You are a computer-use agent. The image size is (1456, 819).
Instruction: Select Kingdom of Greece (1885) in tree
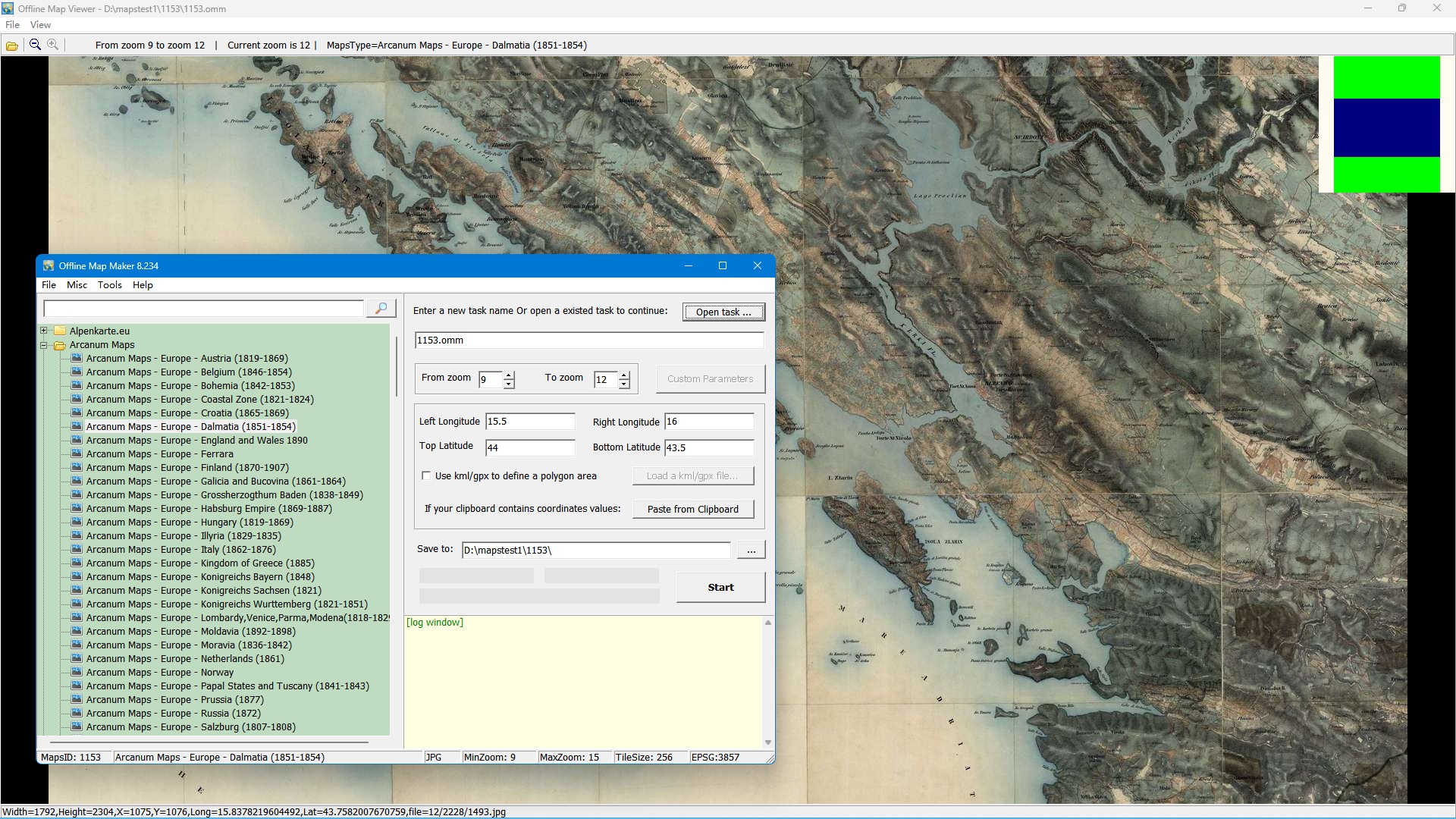[x=200, y=563]
